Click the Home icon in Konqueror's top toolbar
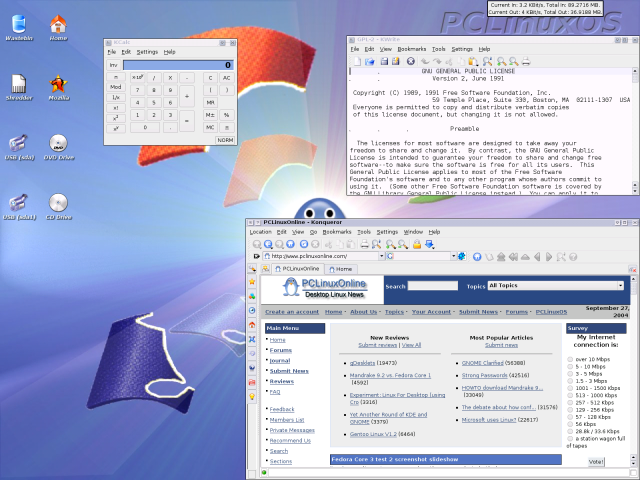Image resolution: width=640 pixels, height=480 pixels. [290, 244]
